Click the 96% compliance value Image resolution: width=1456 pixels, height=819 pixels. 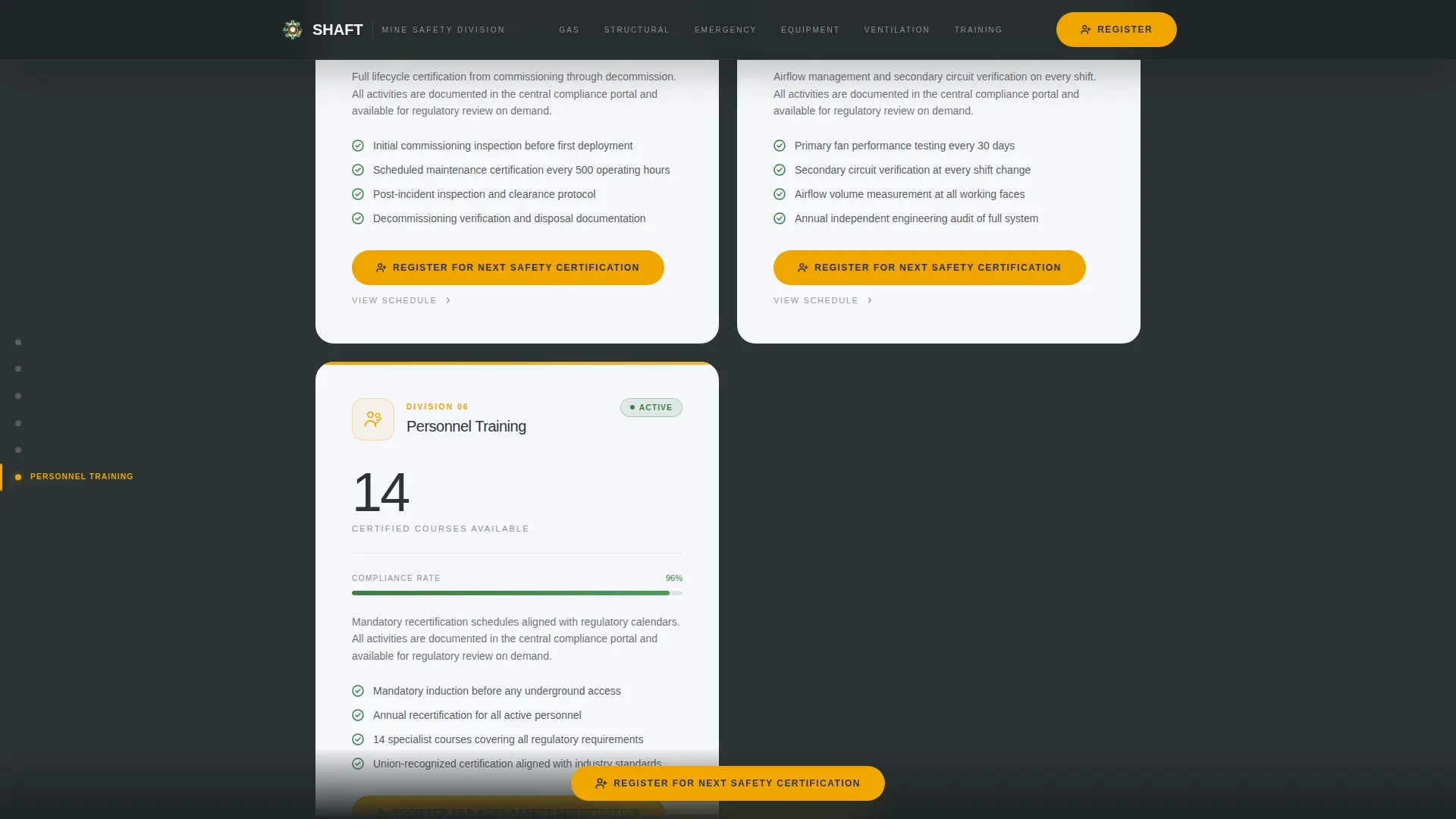(x=674, y=578)
